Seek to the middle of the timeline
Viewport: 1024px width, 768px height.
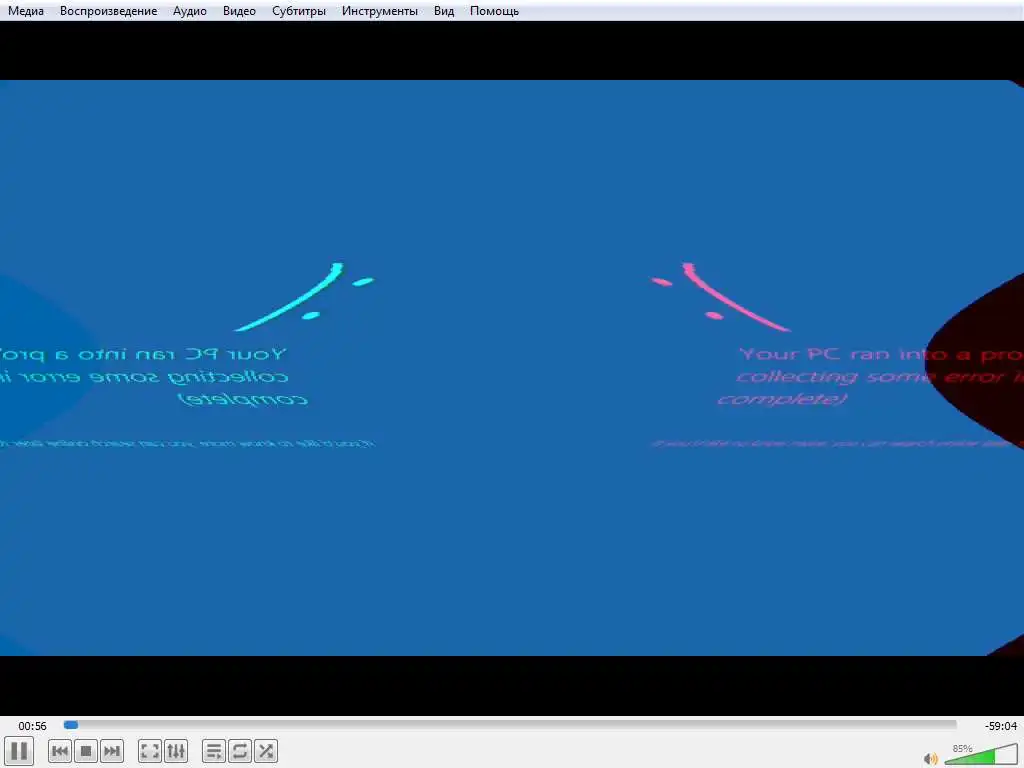510,725
